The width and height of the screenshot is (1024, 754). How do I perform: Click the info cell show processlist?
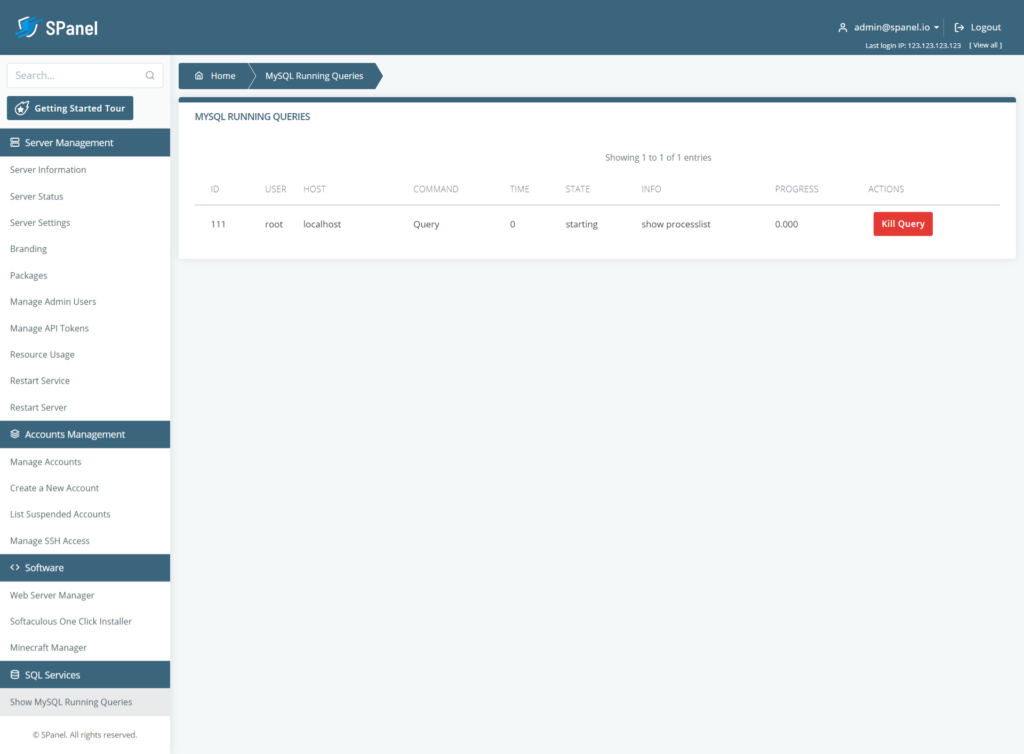click(676, 224)
